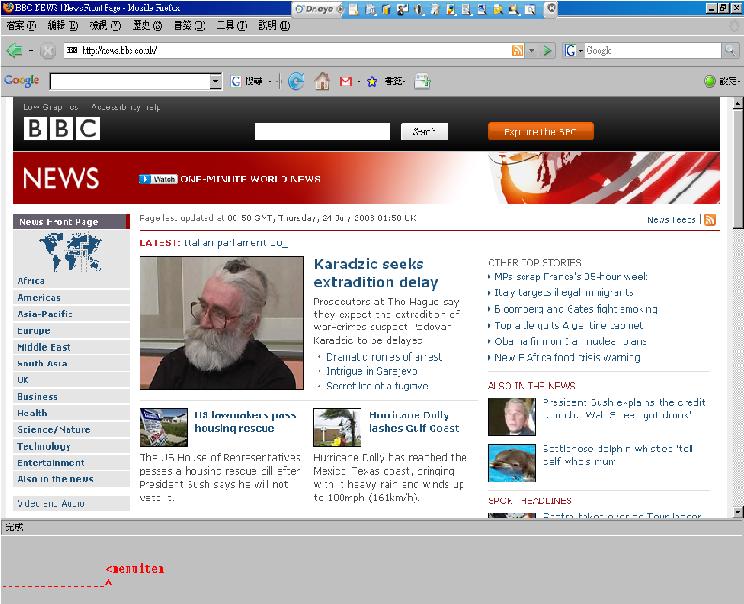Click the orange News feeds RSS icon
The height and width of the screenshot is (604, 744).
pos(710,220)
